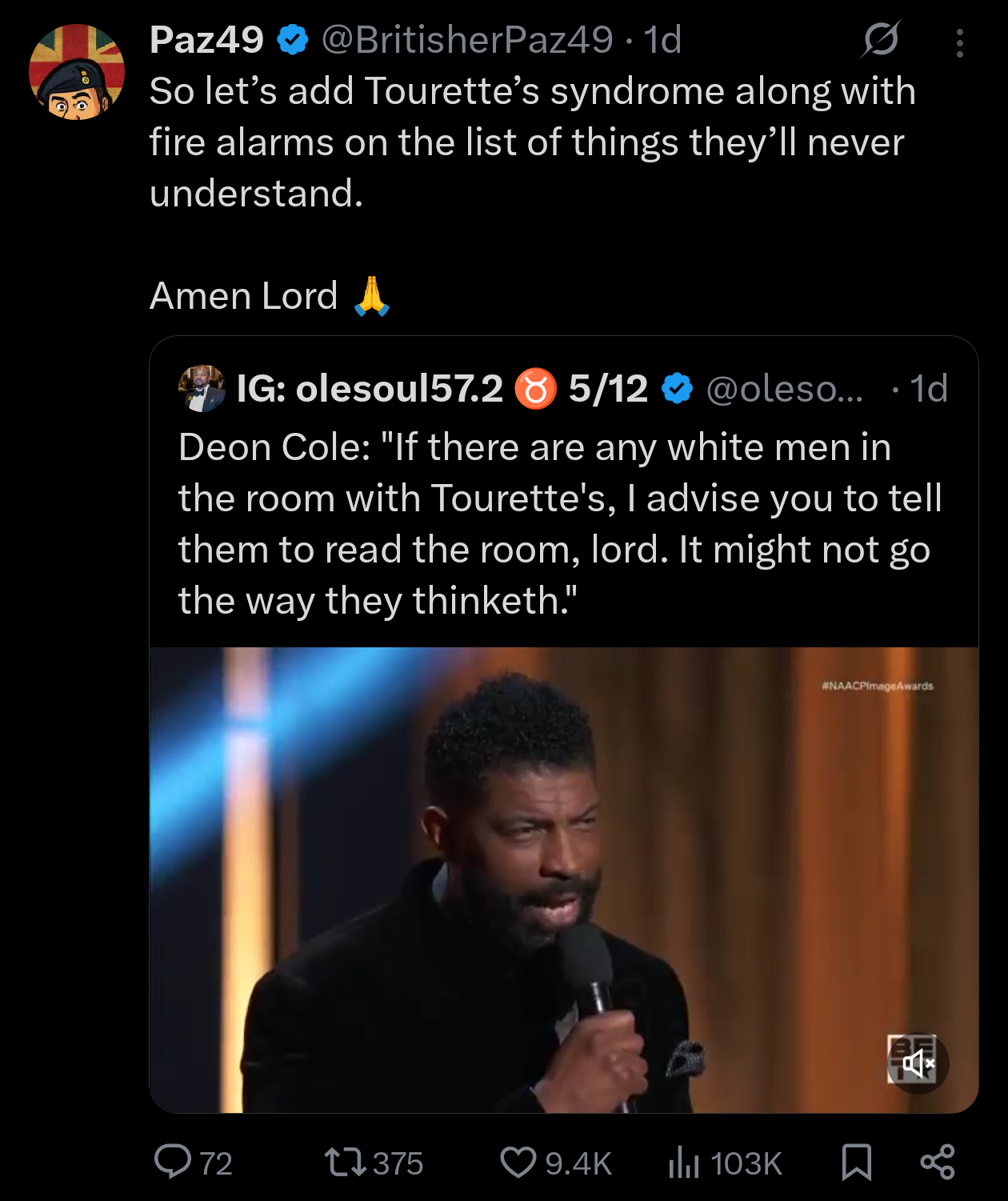Click the quoted user's verified badge
1008x1201 pixels.
pos(678,389)
